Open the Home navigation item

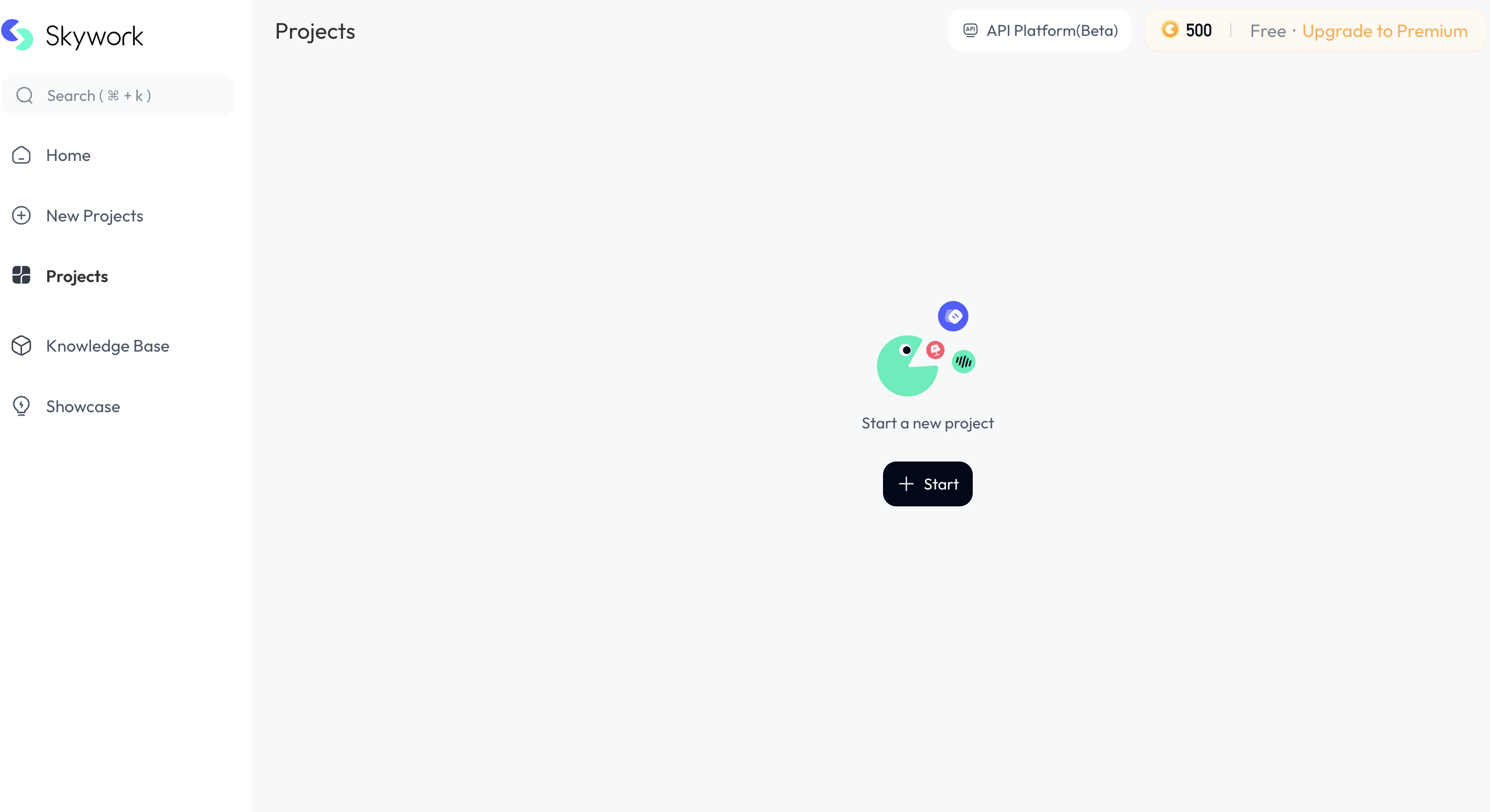point(68,155)
